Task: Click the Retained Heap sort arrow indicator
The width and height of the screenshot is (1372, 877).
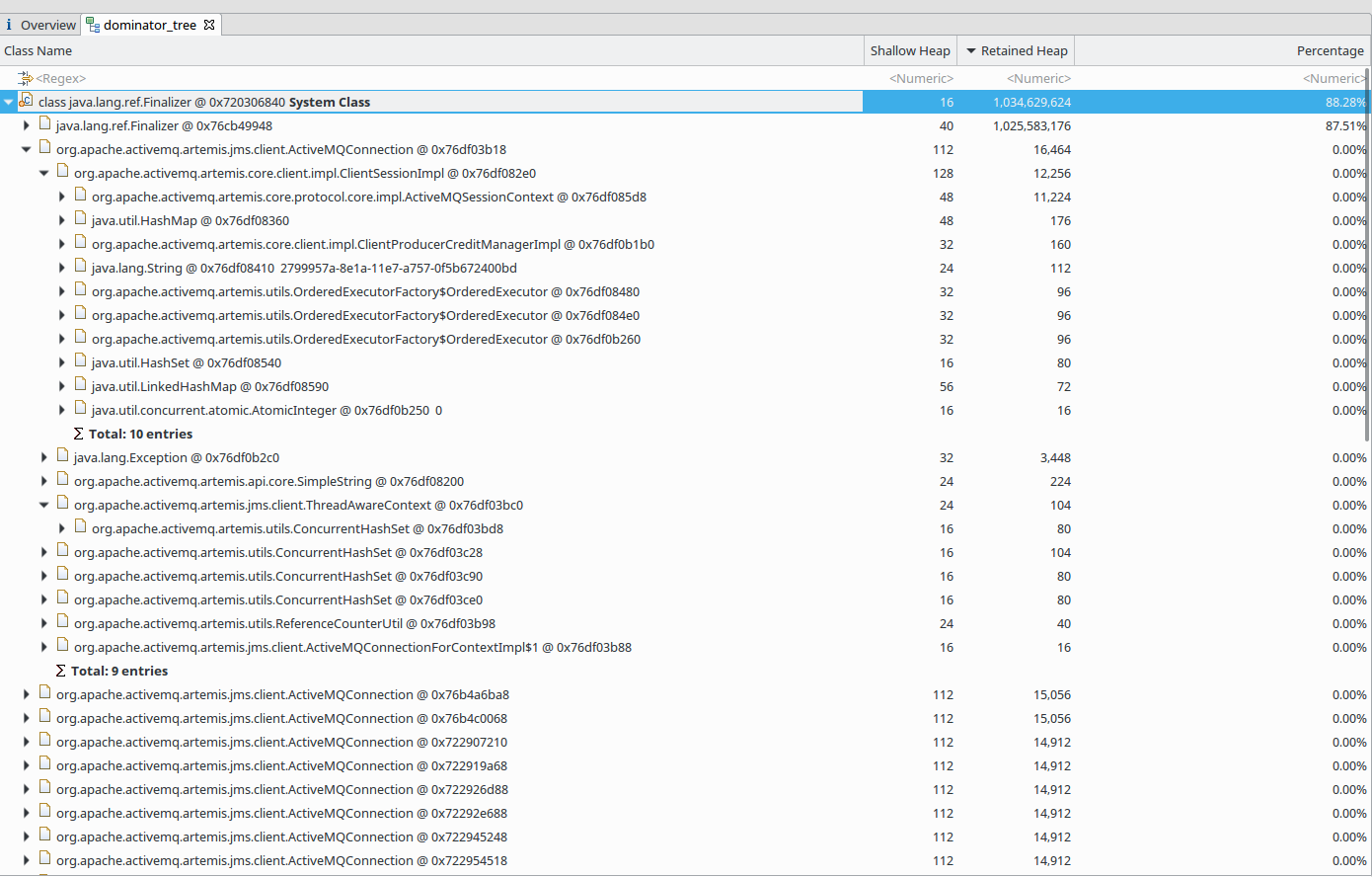Action: (x=971, y=50)
